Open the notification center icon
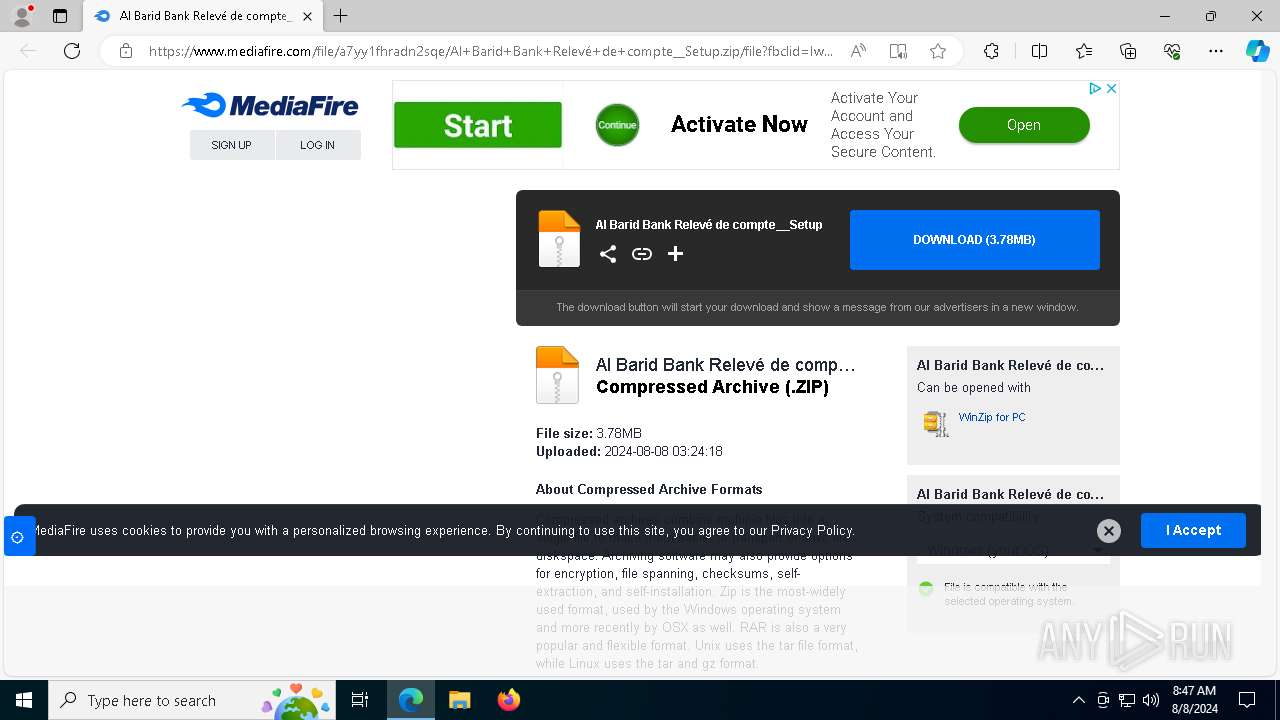Image resolution: width=1280 pixels, height=720 pixels. click(x=1247, y=700)
